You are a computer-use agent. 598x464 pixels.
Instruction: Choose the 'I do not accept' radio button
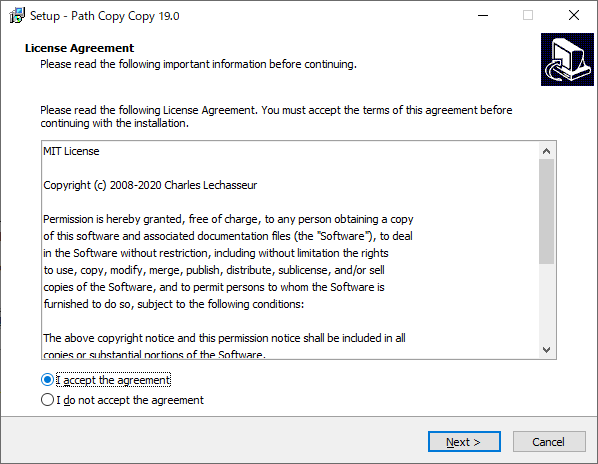pyautogui.click(x=47, y=400)
